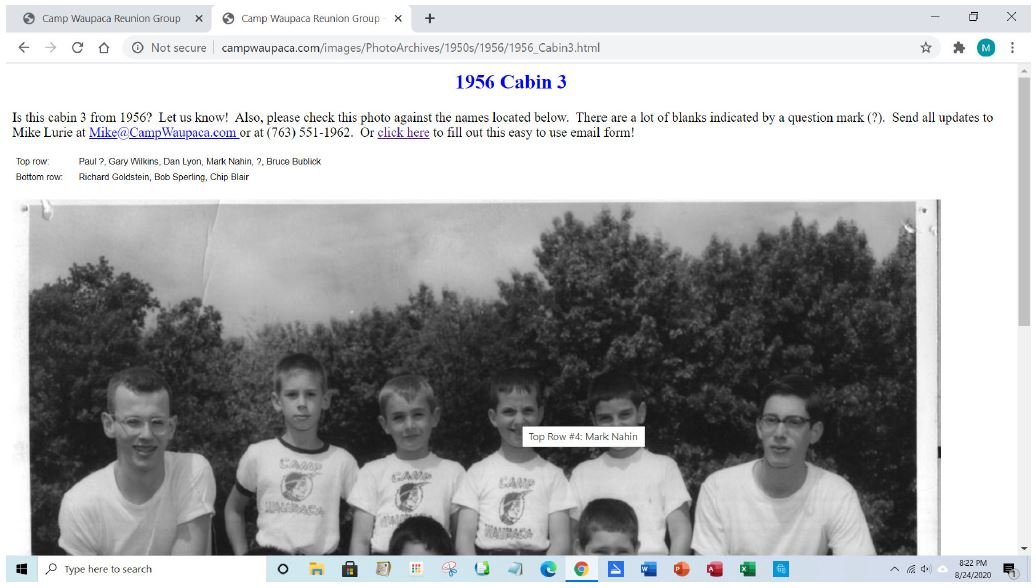Click the taskbar 'Type here to search' box

coord(151,569)
